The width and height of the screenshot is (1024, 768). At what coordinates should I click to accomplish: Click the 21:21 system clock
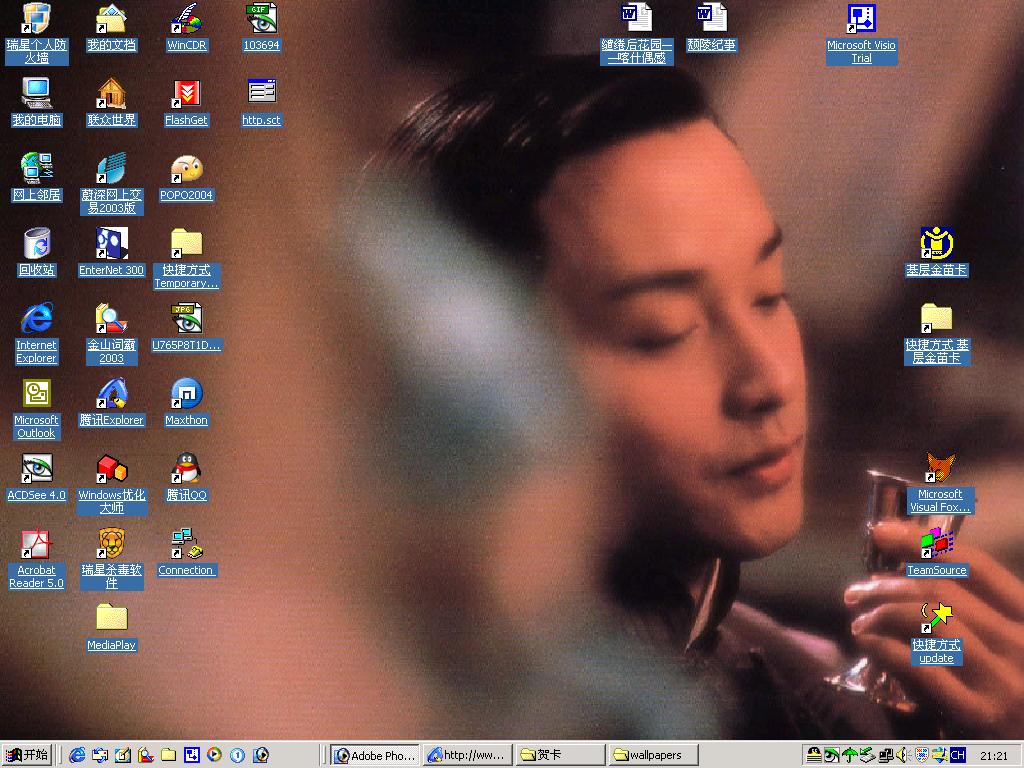coord(994,756)
